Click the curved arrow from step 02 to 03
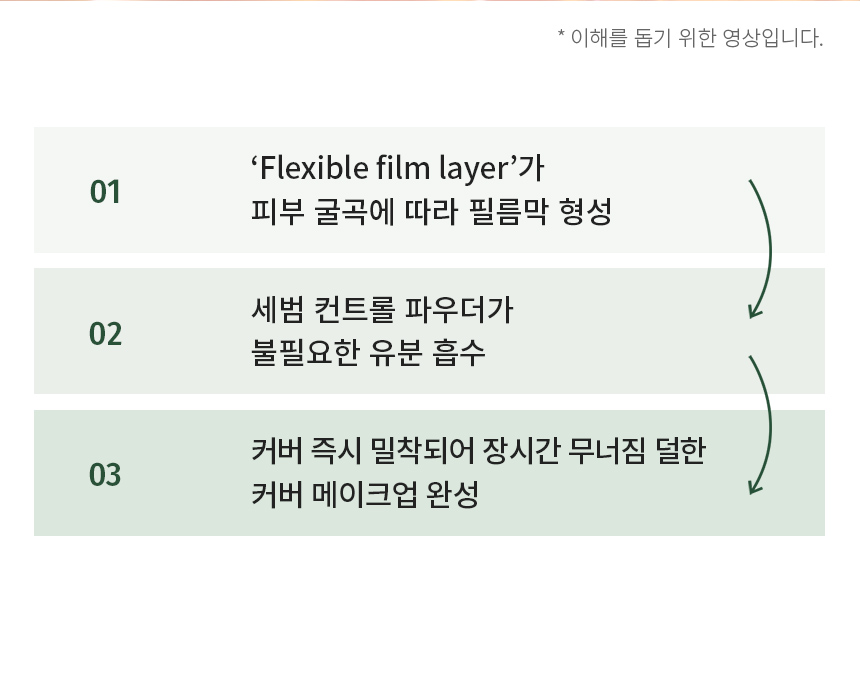This screenshot has width=860, height=695. point(768,420)
